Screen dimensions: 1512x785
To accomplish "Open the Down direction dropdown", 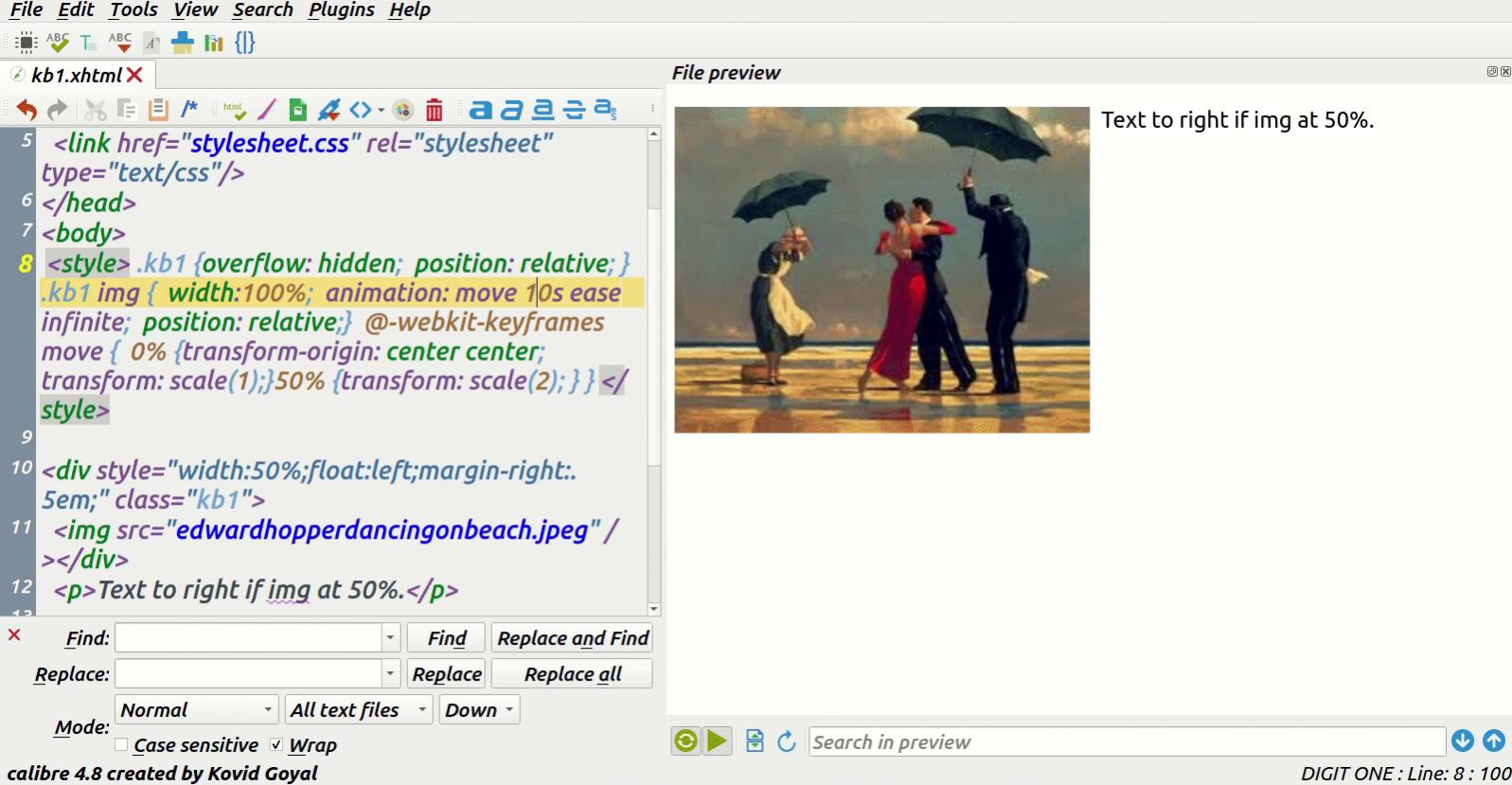I will click(x=479, y=710).
